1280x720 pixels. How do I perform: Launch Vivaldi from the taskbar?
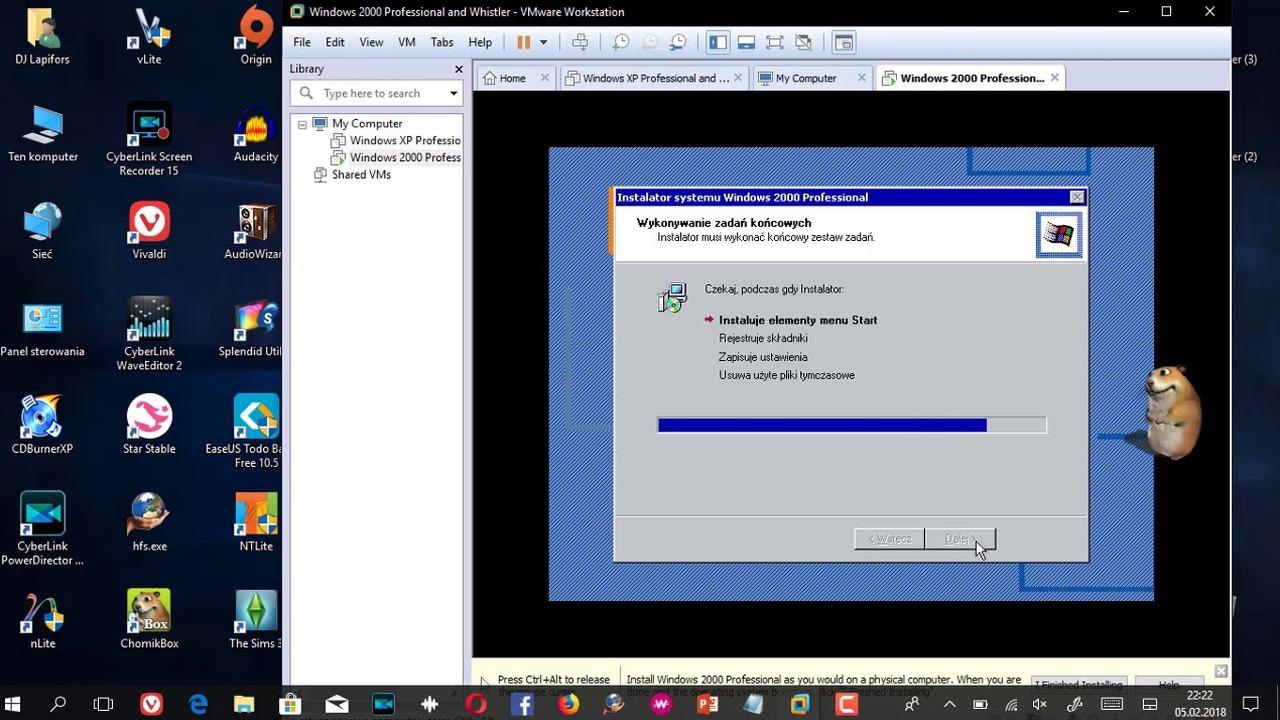(151, 705)
